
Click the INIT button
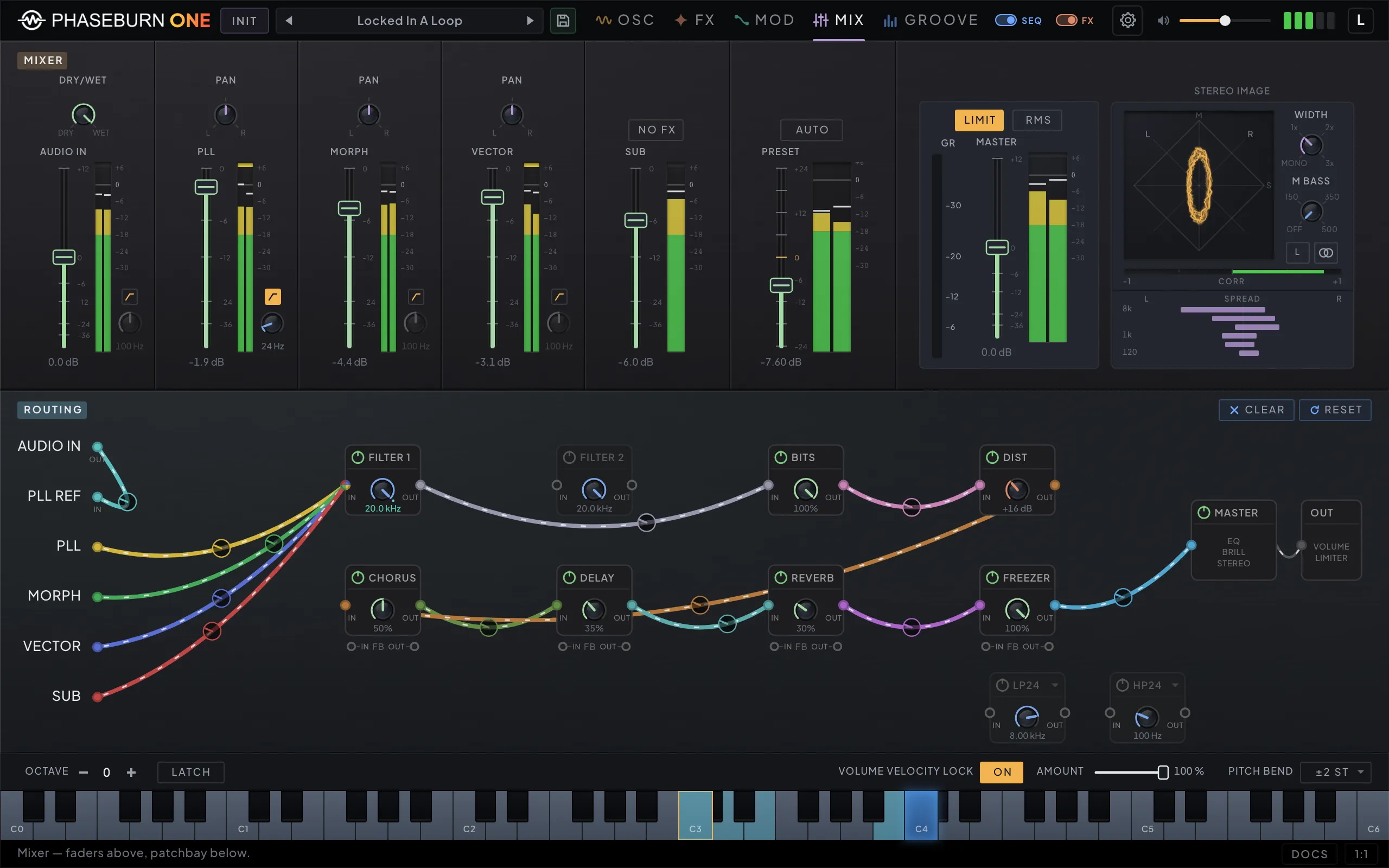245,21
